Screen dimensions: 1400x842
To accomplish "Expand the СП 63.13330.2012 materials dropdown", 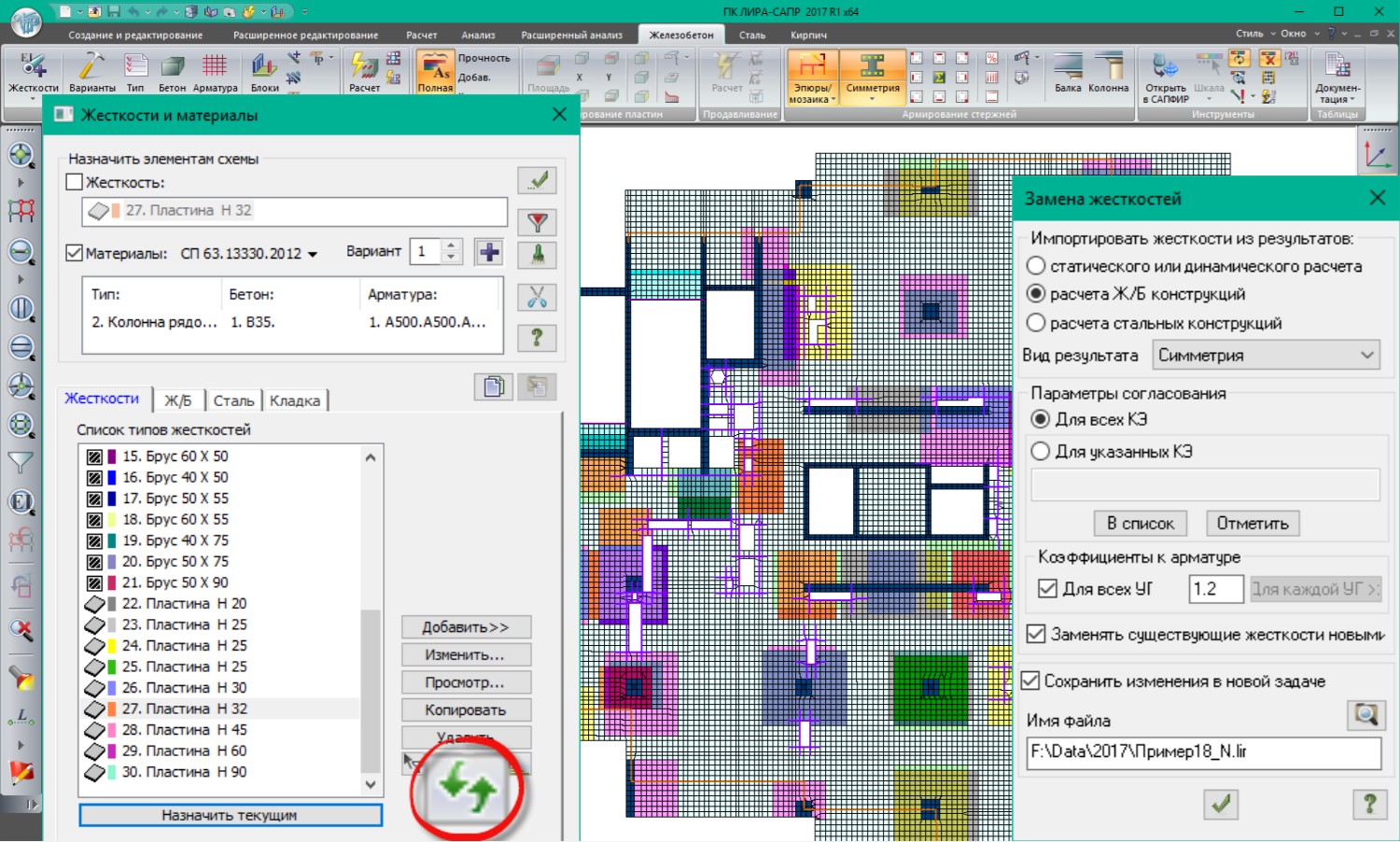I will (313, 254).
